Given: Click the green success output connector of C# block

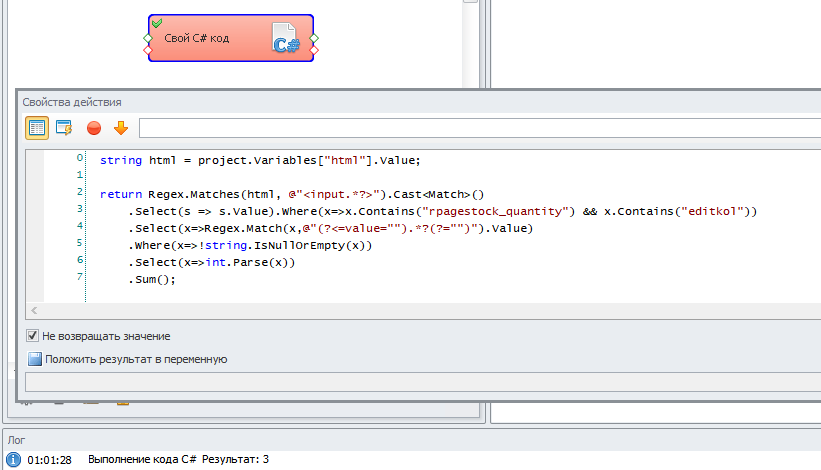Looking at the screenshot, I should 314,38.
